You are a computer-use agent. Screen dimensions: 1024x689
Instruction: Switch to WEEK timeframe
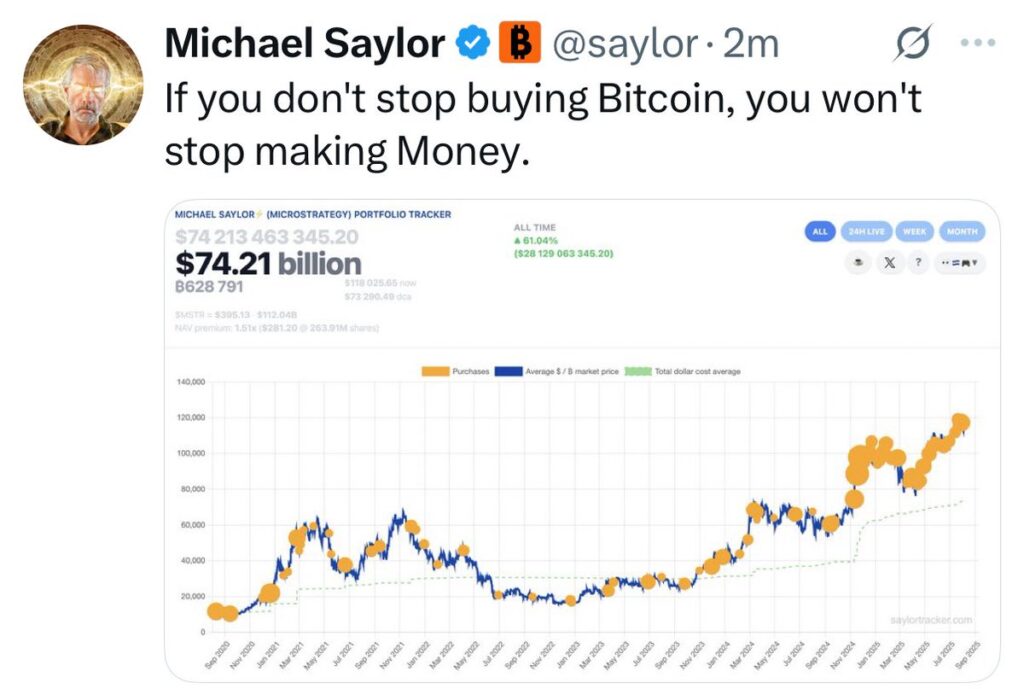(915, 231)
